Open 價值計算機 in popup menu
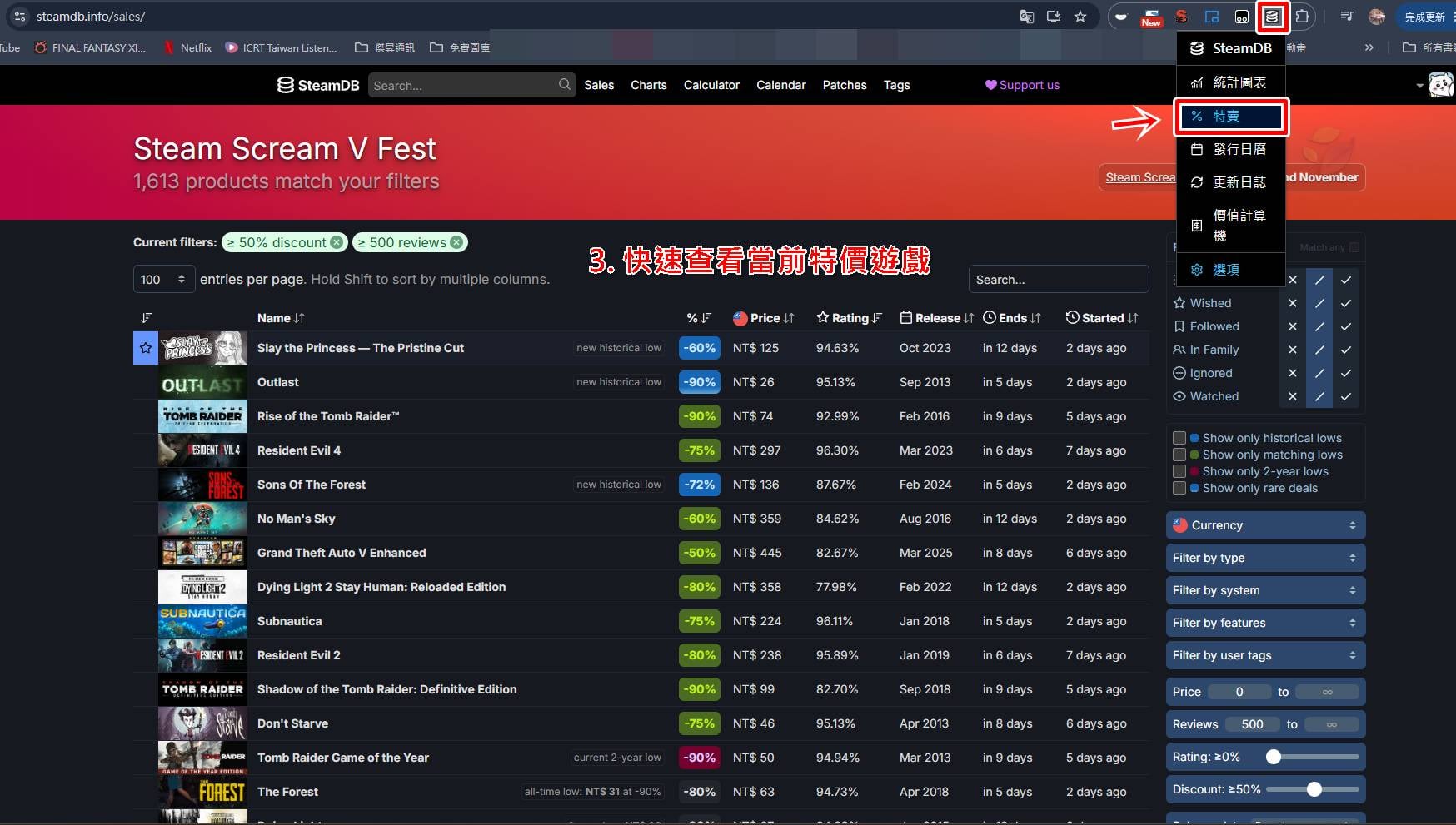This screenshot has width=1456, height=825. pyautogui.click(x=1230, y=226)
